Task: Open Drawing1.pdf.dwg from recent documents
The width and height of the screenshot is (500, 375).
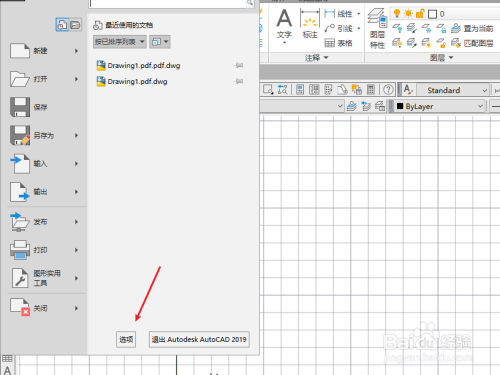Action: pyautogui.click(x=132, y=81)
